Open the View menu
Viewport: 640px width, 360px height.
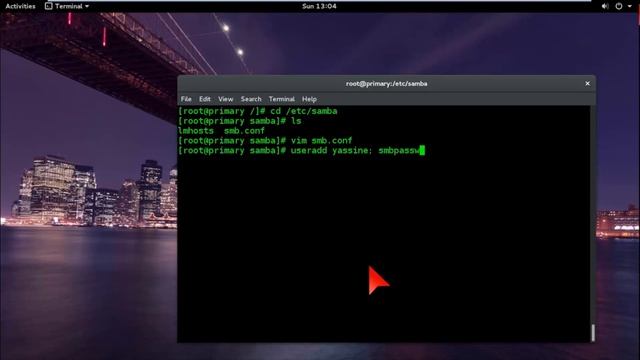point(225,99)
